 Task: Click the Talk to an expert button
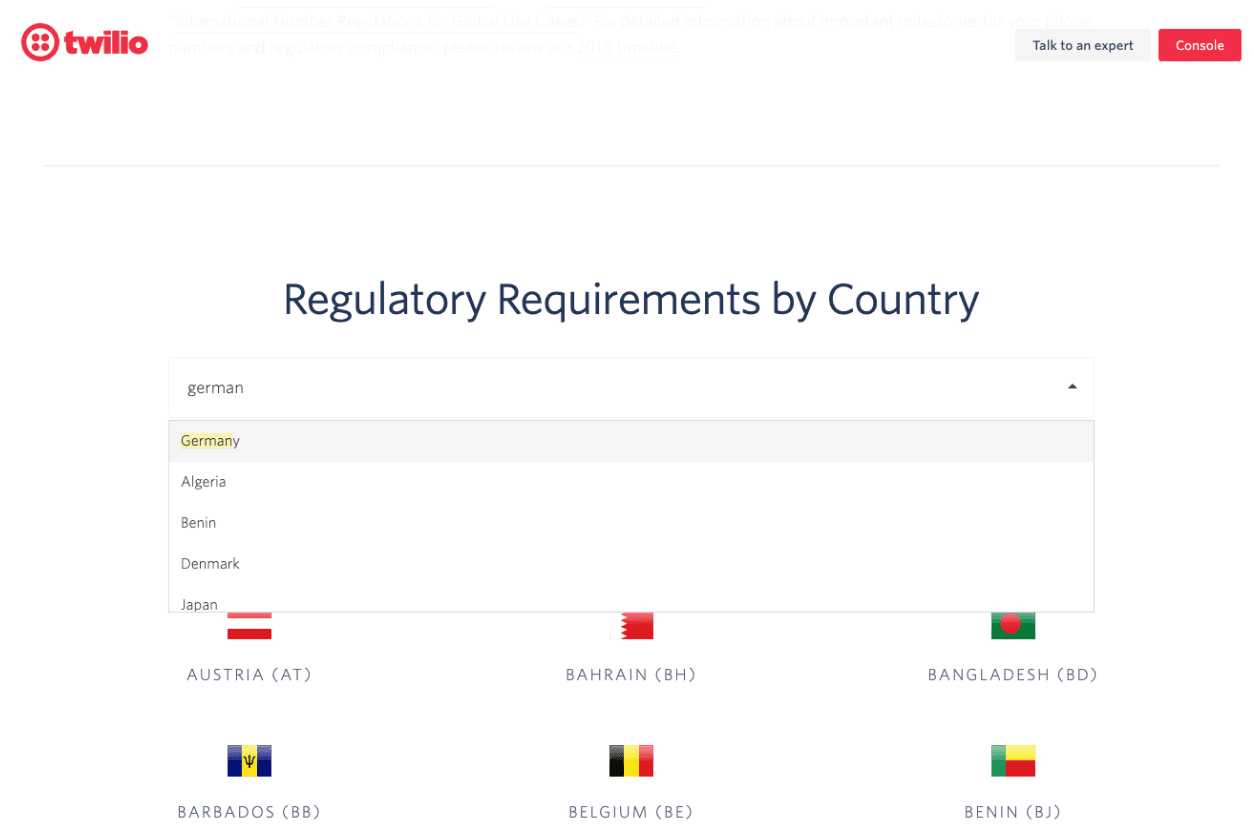[x=1082, y=45]
